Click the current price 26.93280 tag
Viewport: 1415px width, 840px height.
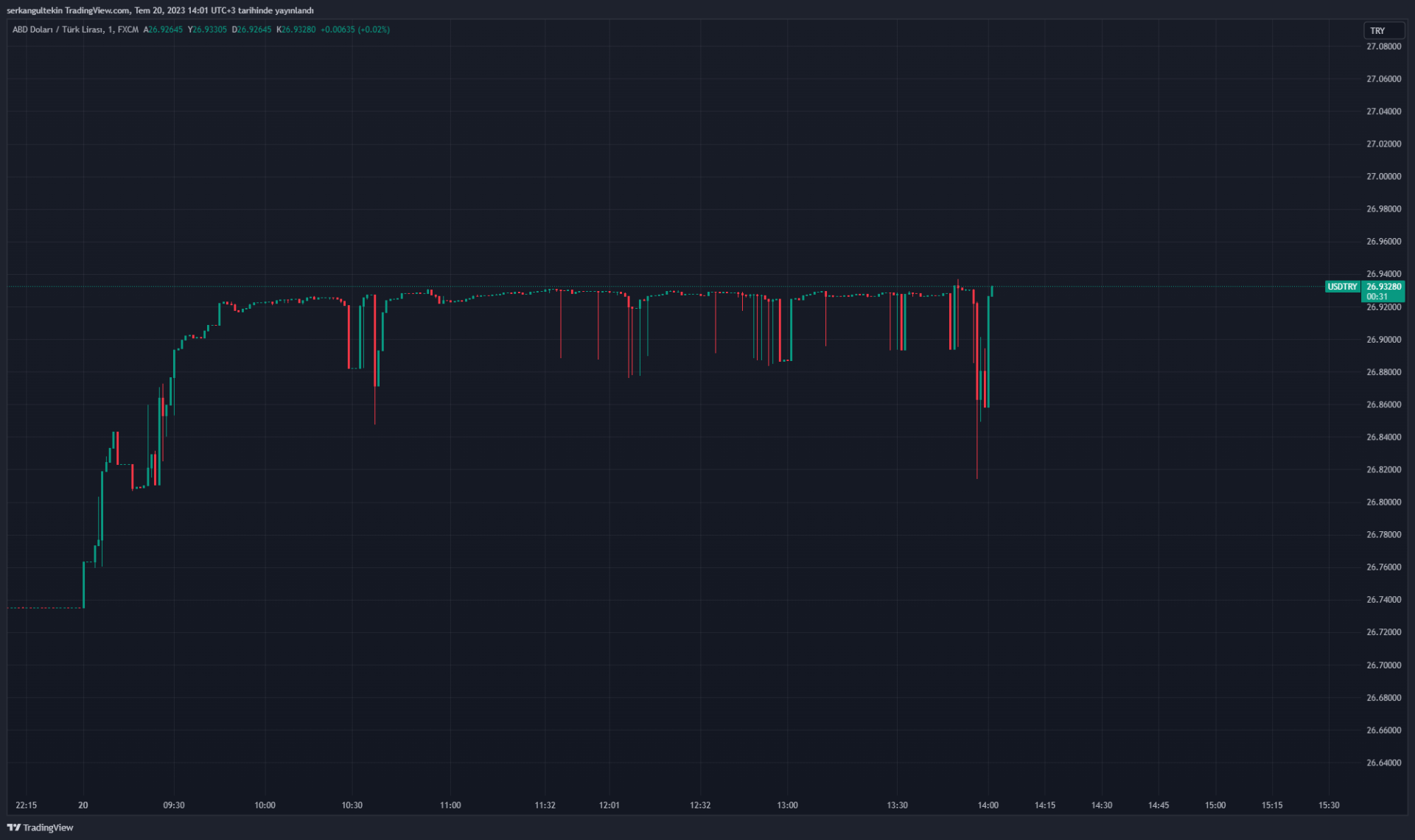1383,287
